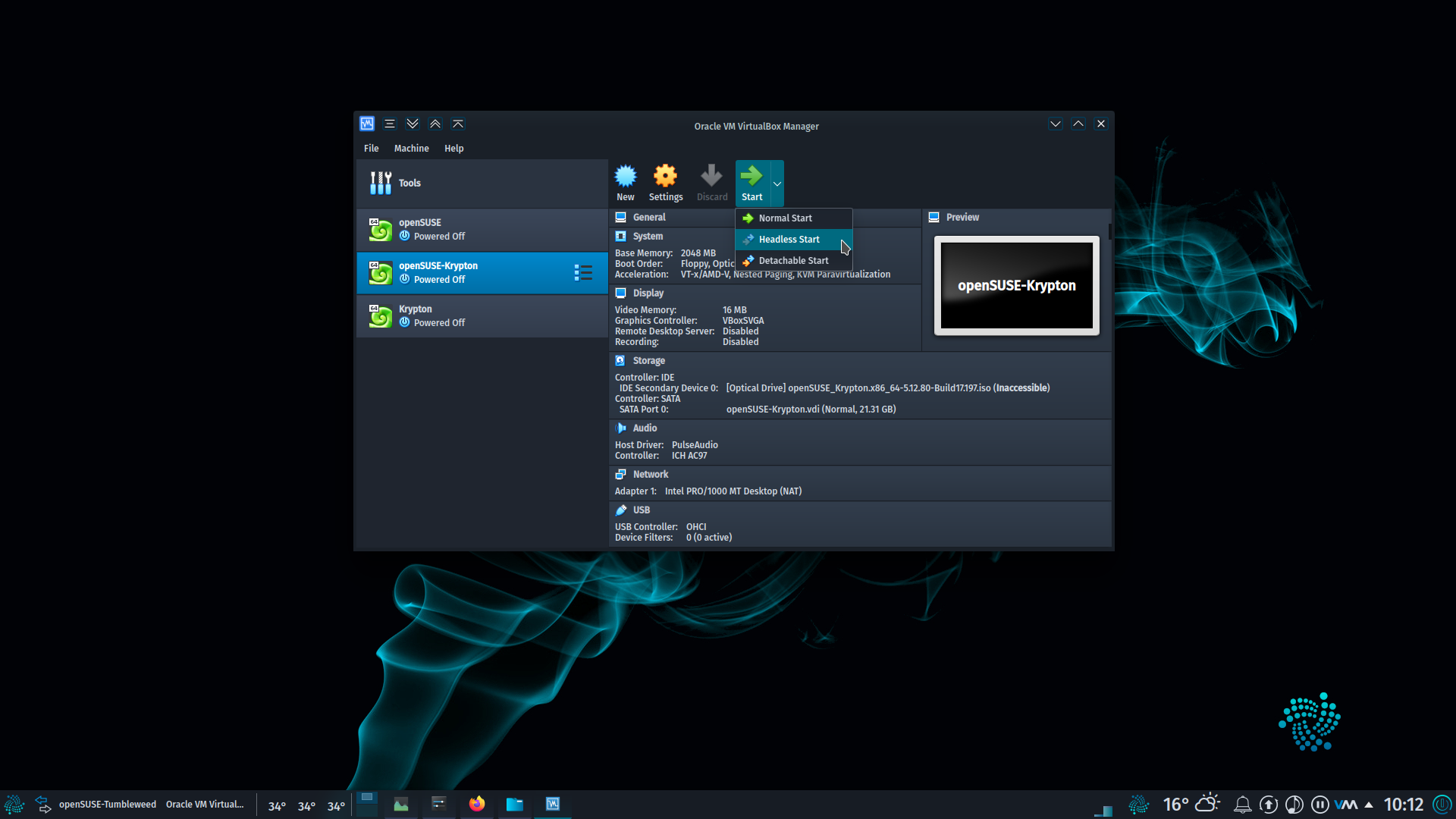Click the inaccessible Krypton ISO optical drive text

pos(888,388)
